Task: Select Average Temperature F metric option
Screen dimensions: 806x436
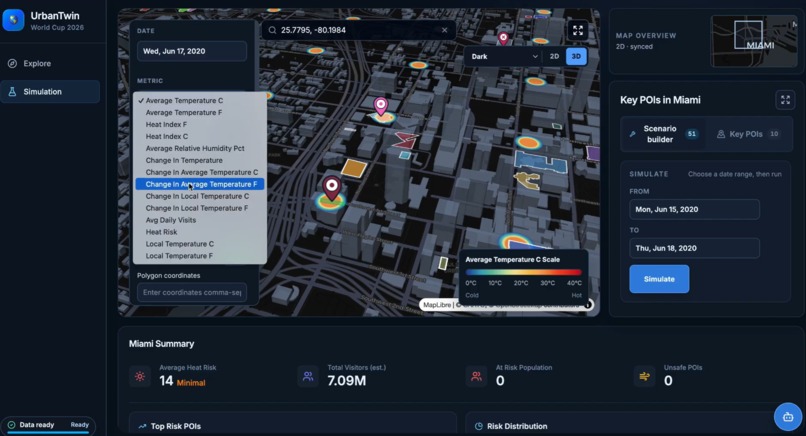Action: pos(199,113)
